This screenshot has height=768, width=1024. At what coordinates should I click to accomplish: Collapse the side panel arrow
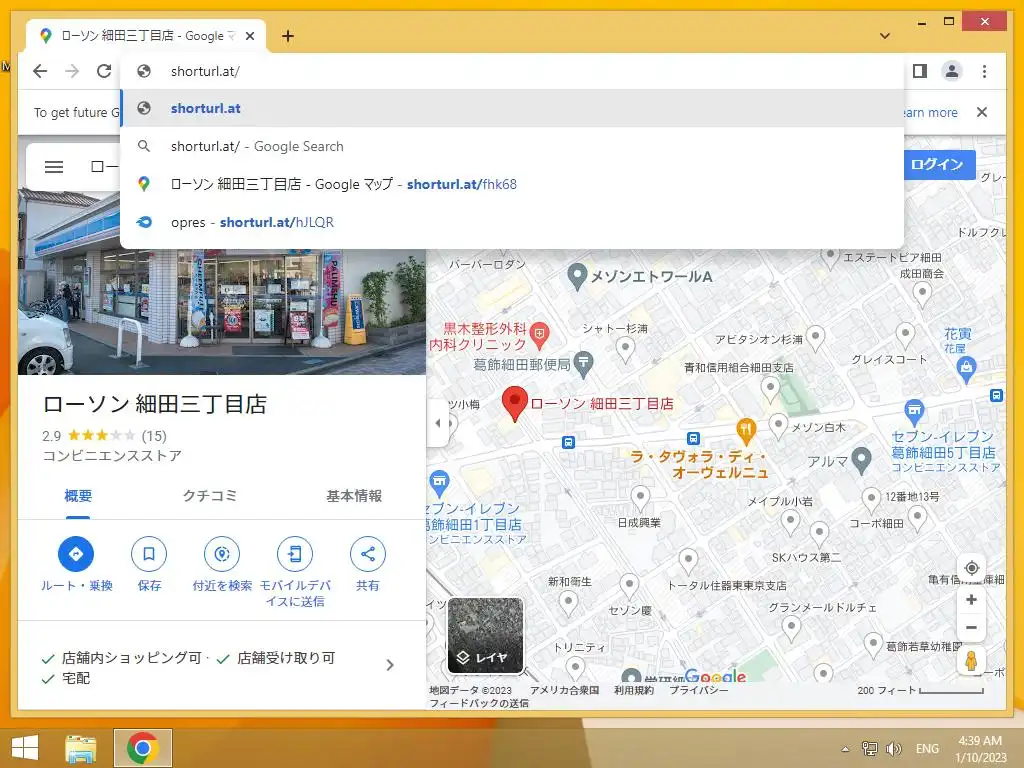[x=438, y=423]
